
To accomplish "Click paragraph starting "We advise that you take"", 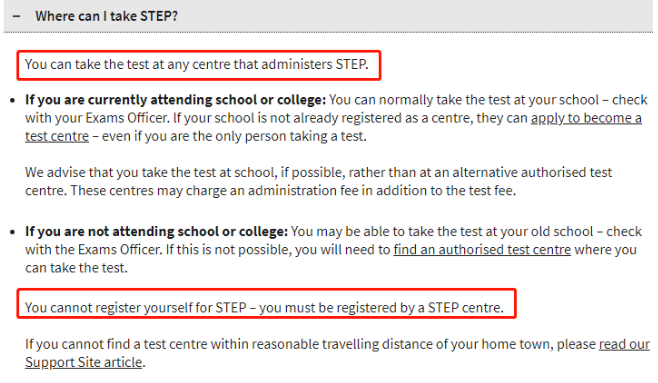I will (x=319, y=182).
